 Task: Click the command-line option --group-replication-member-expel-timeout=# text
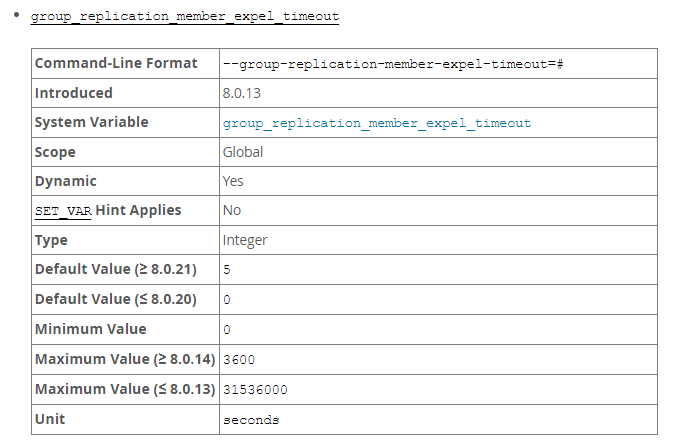[x=395, y=64]
